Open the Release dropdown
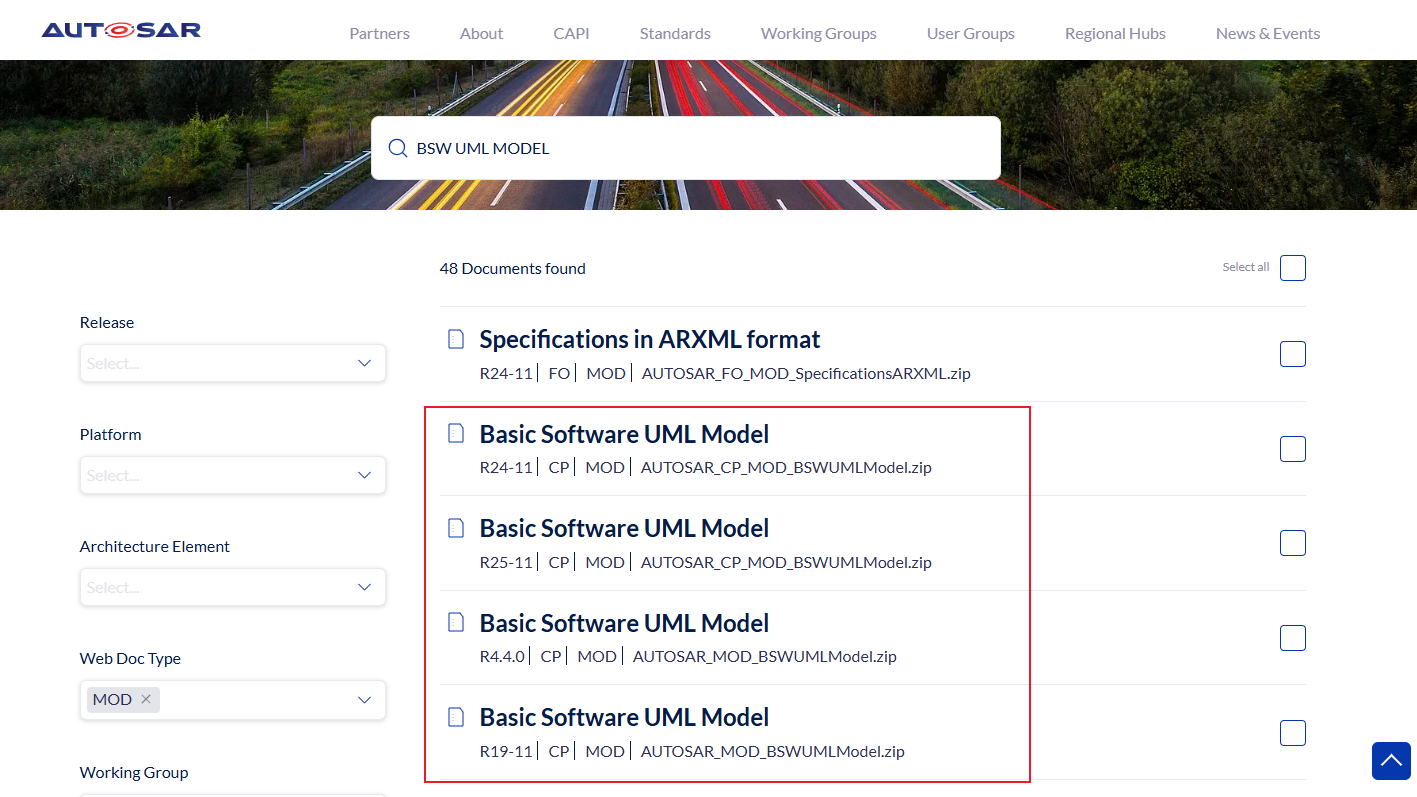 tap(233, 363)
